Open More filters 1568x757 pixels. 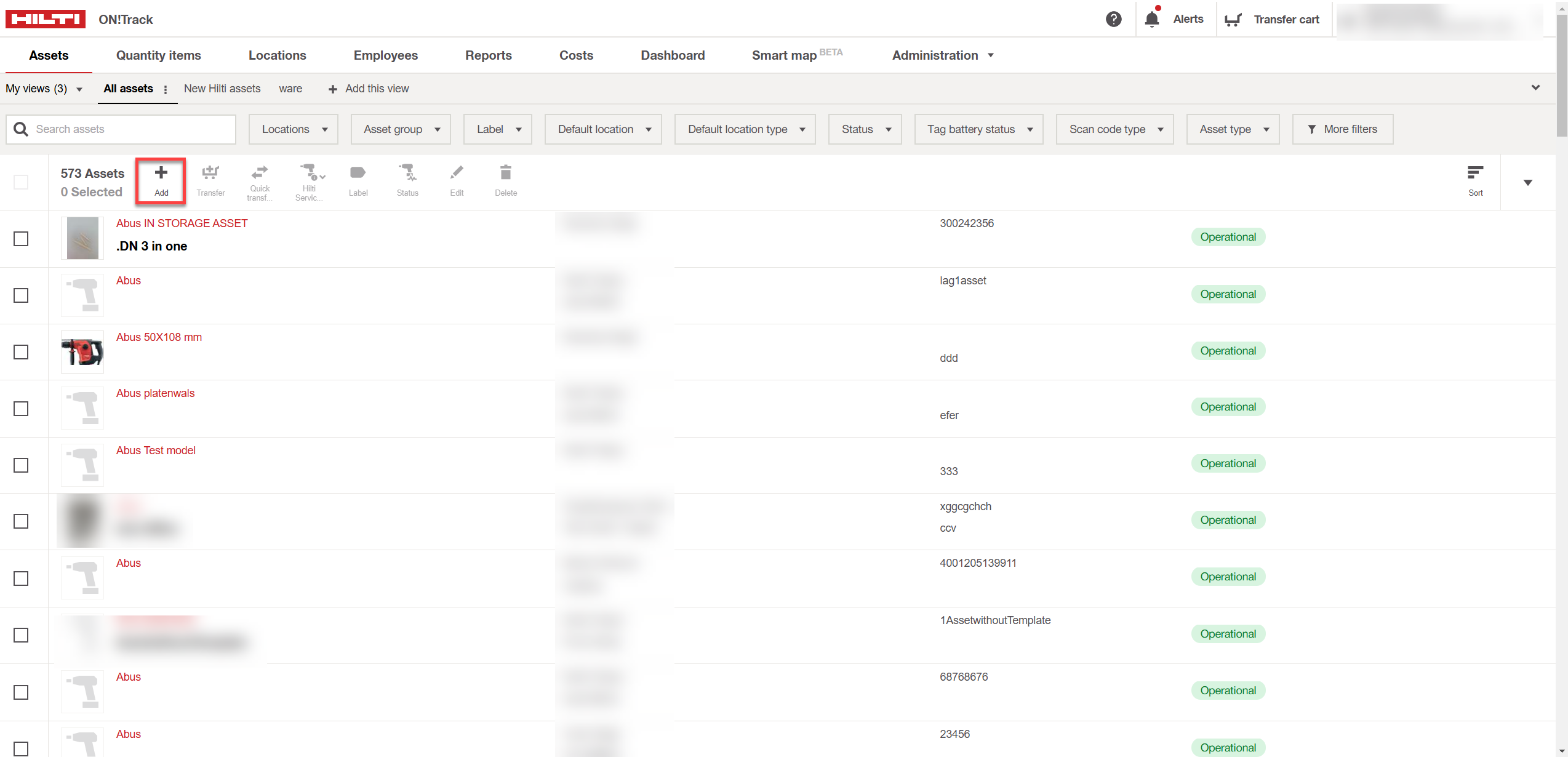1343,129
